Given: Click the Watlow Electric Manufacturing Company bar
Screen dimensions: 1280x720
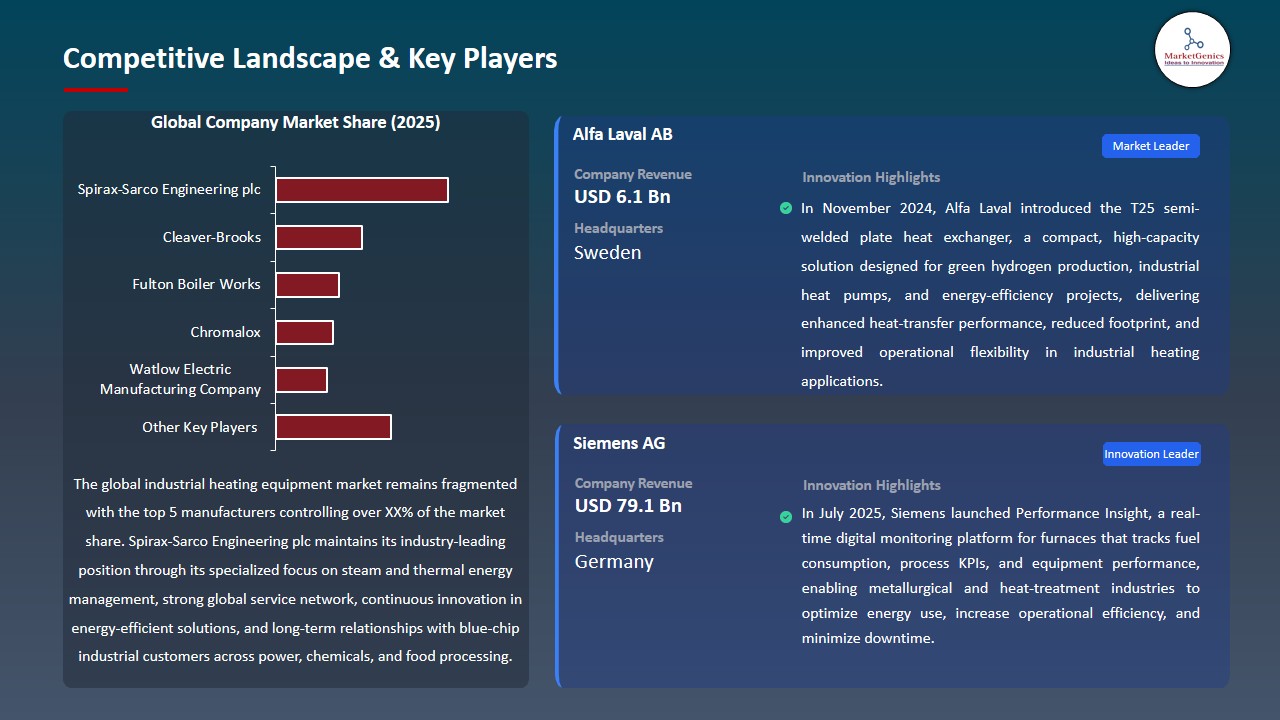Looking at the screenshot, I should coord(301,380).
